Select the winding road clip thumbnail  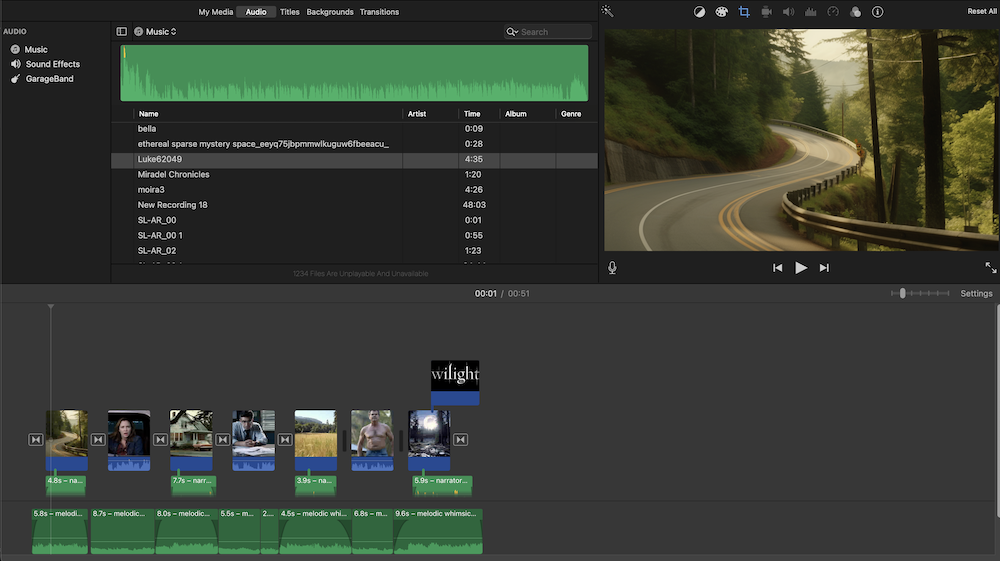coord(66,434)
